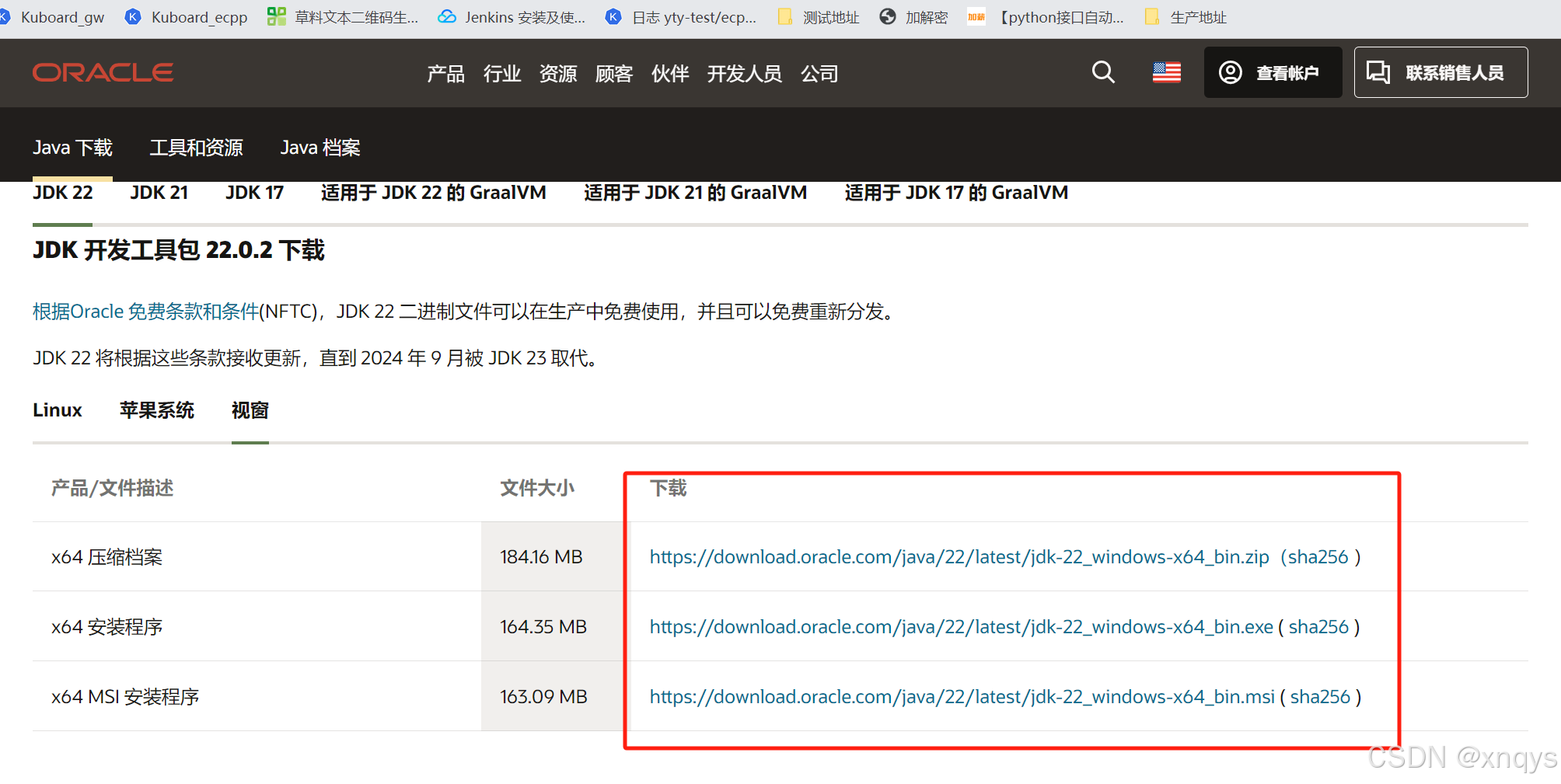Image resolution: width=1561 pixels, height=784 pixels.
Task: Open the US flag country selector
Action: [1166, 72]
